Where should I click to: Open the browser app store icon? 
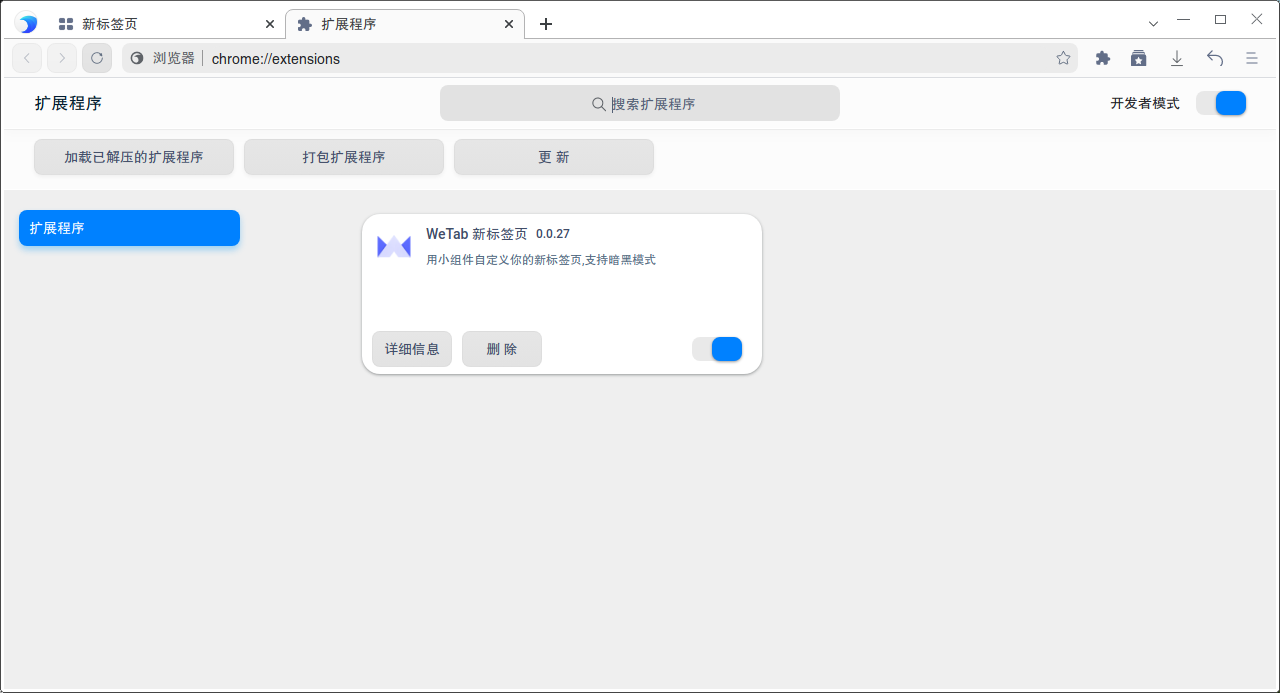tap(1139, 58)
